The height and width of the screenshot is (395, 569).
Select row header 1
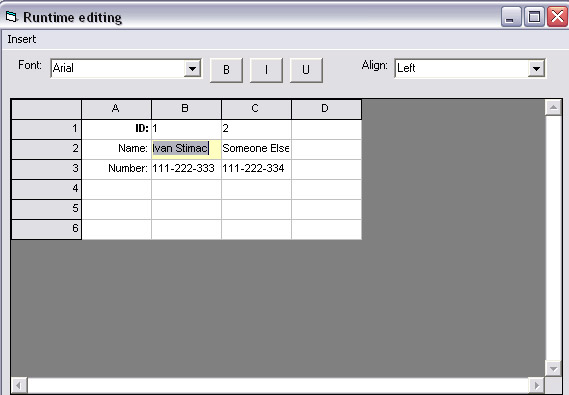tap(46, 129)
